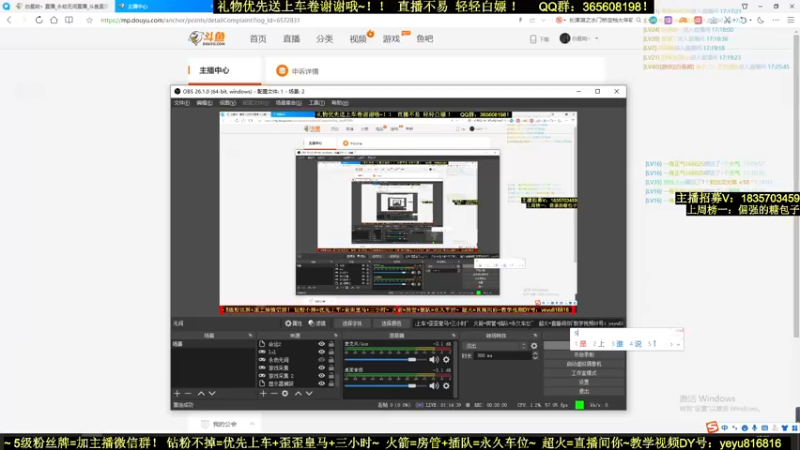Toggle browser night mode moon icon

(x=761, y=20)
